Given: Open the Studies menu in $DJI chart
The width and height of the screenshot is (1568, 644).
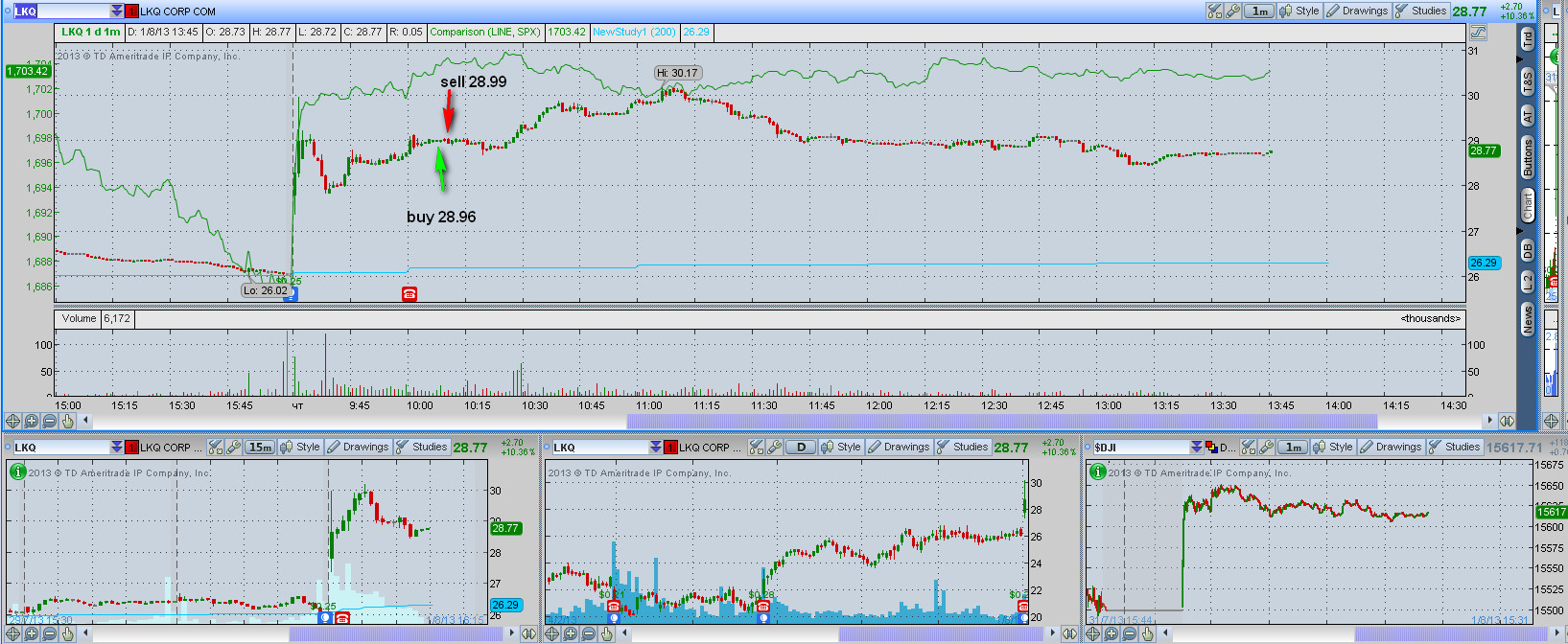Looking at the screenshot, I should 1454,448.
